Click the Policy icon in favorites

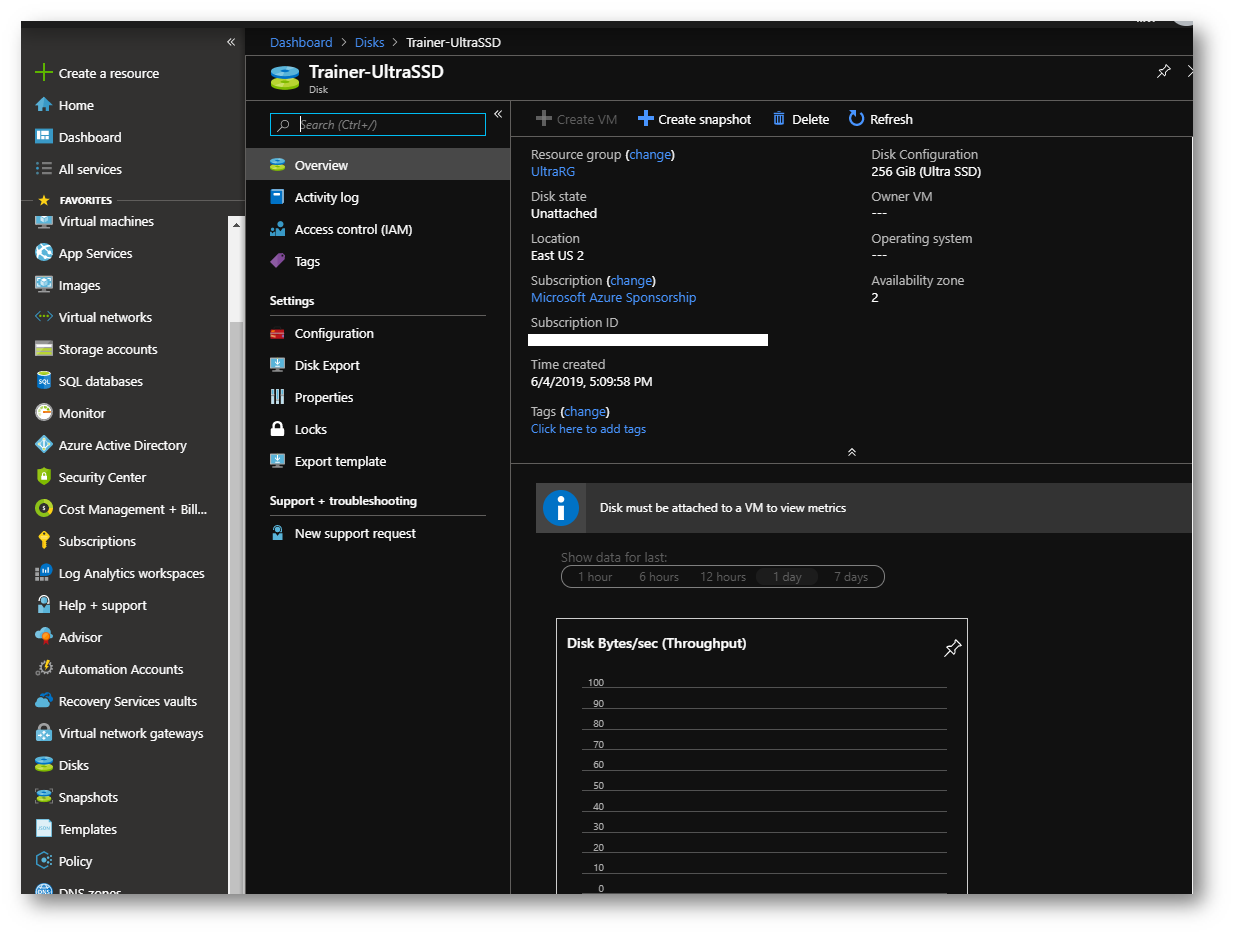click(43, 861)
